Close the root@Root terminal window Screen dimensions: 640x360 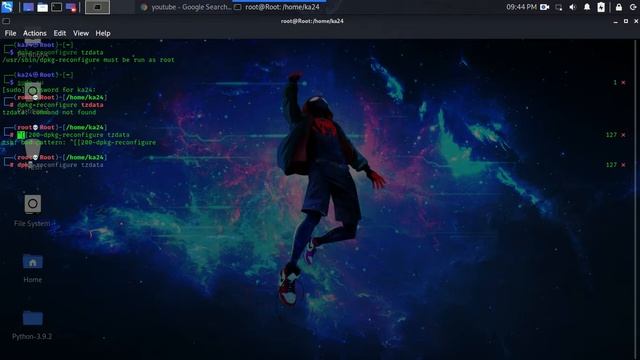636,21
